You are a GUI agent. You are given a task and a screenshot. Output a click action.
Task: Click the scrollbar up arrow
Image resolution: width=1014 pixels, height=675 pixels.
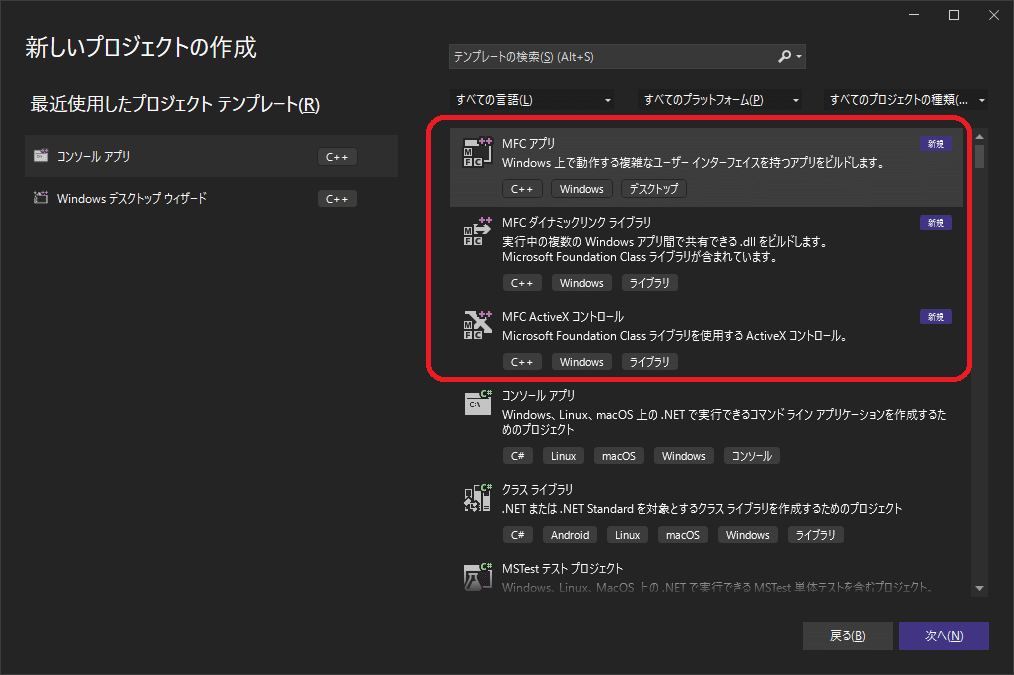pyautogui.click(x=979, y=137)
